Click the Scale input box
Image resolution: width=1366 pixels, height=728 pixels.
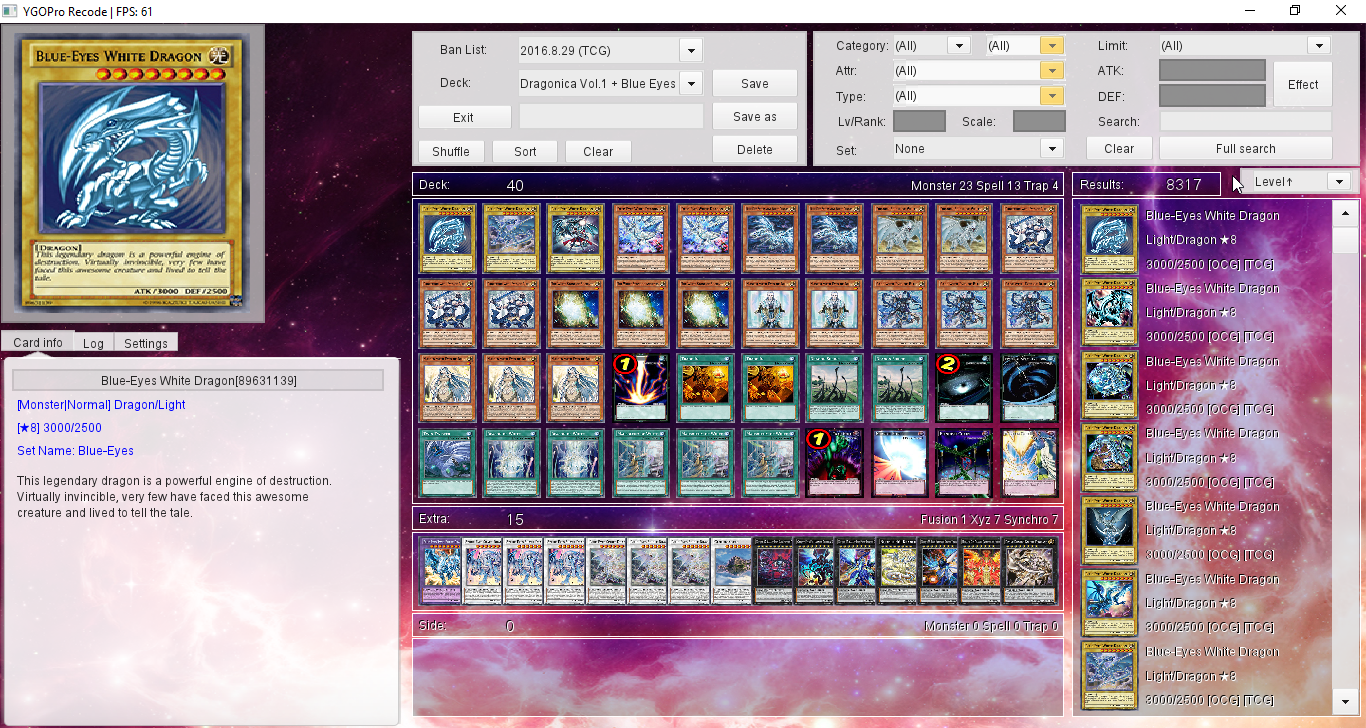[x=1039, y=122]
